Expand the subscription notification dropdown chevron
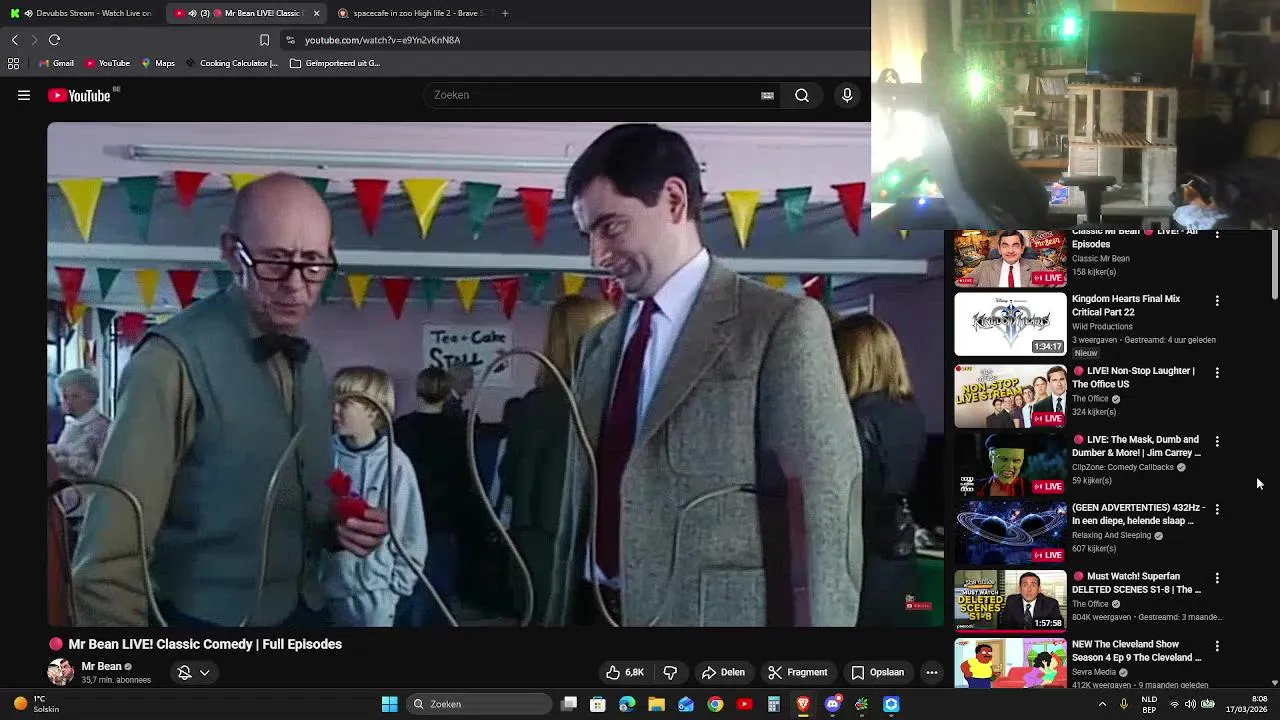 coord(204,672)
